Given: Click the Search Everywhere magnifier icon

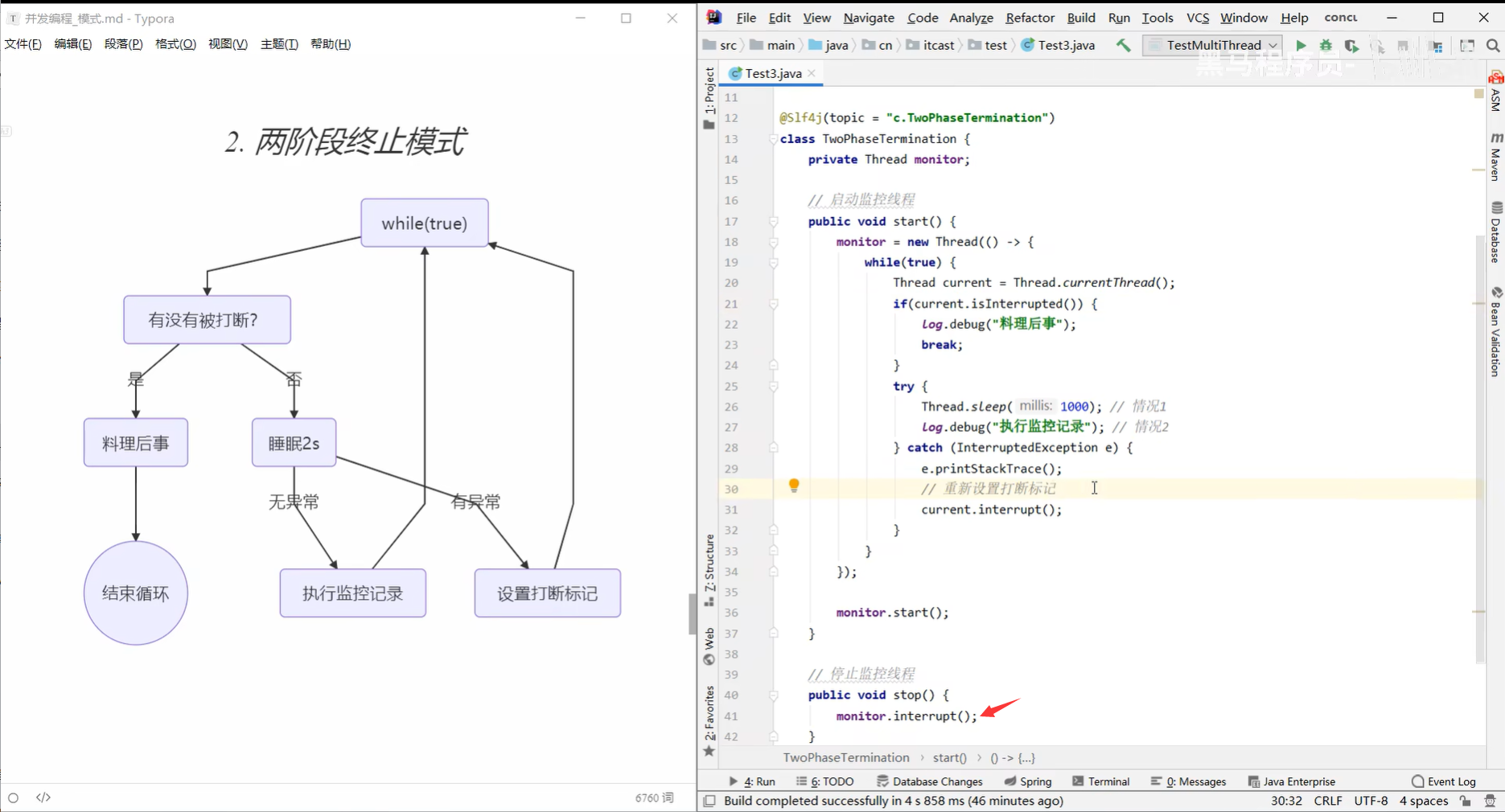Looking at the screenshot, I should click(1493, 46).
